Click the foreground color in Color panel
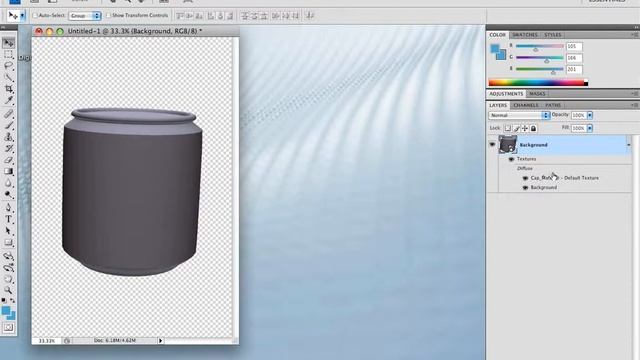This screenshot has width=640, height=360. pos(495,49)
